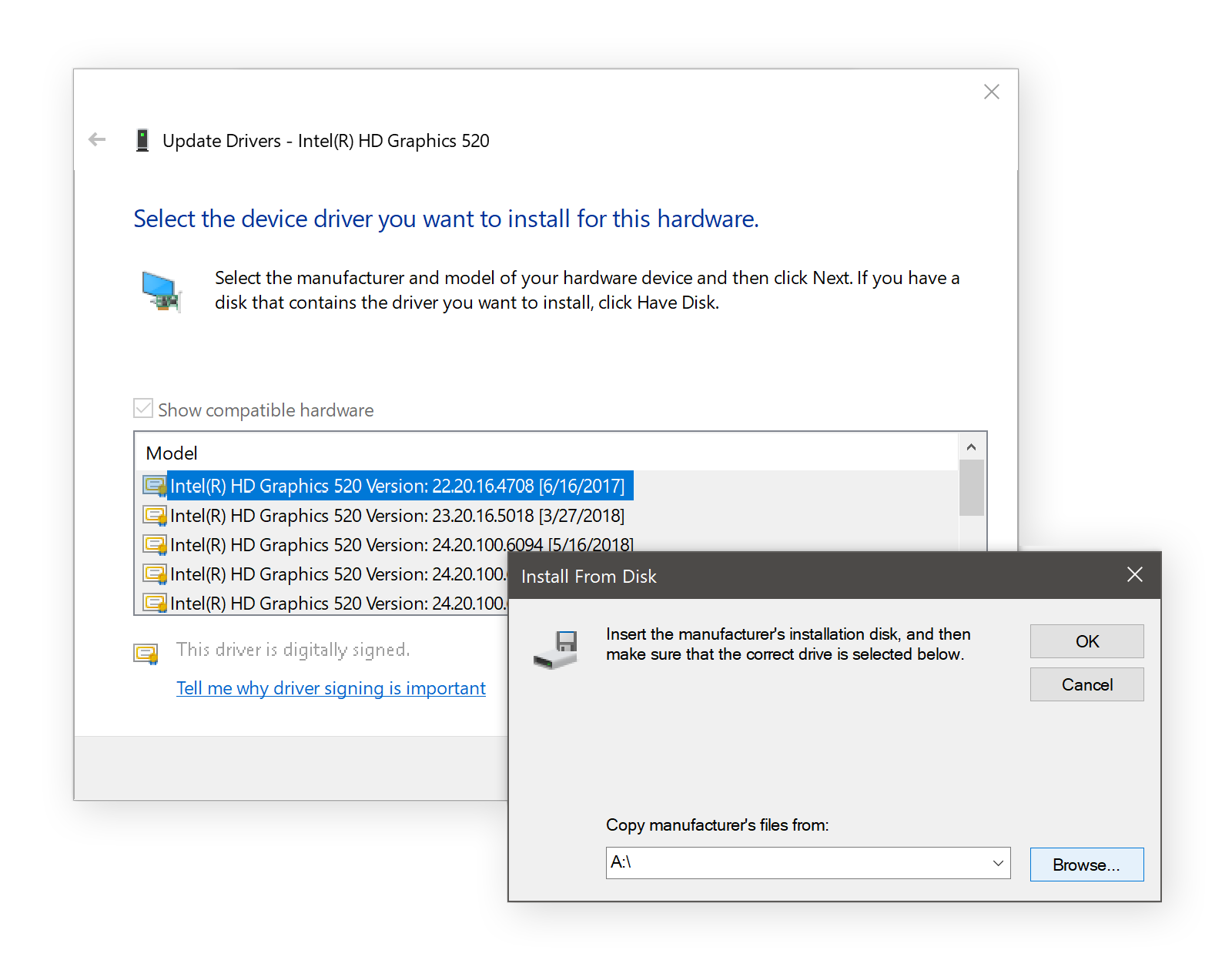1232x980 pixels.
Task: Click the back arrow in Update Drivers window
Action: 96,139
